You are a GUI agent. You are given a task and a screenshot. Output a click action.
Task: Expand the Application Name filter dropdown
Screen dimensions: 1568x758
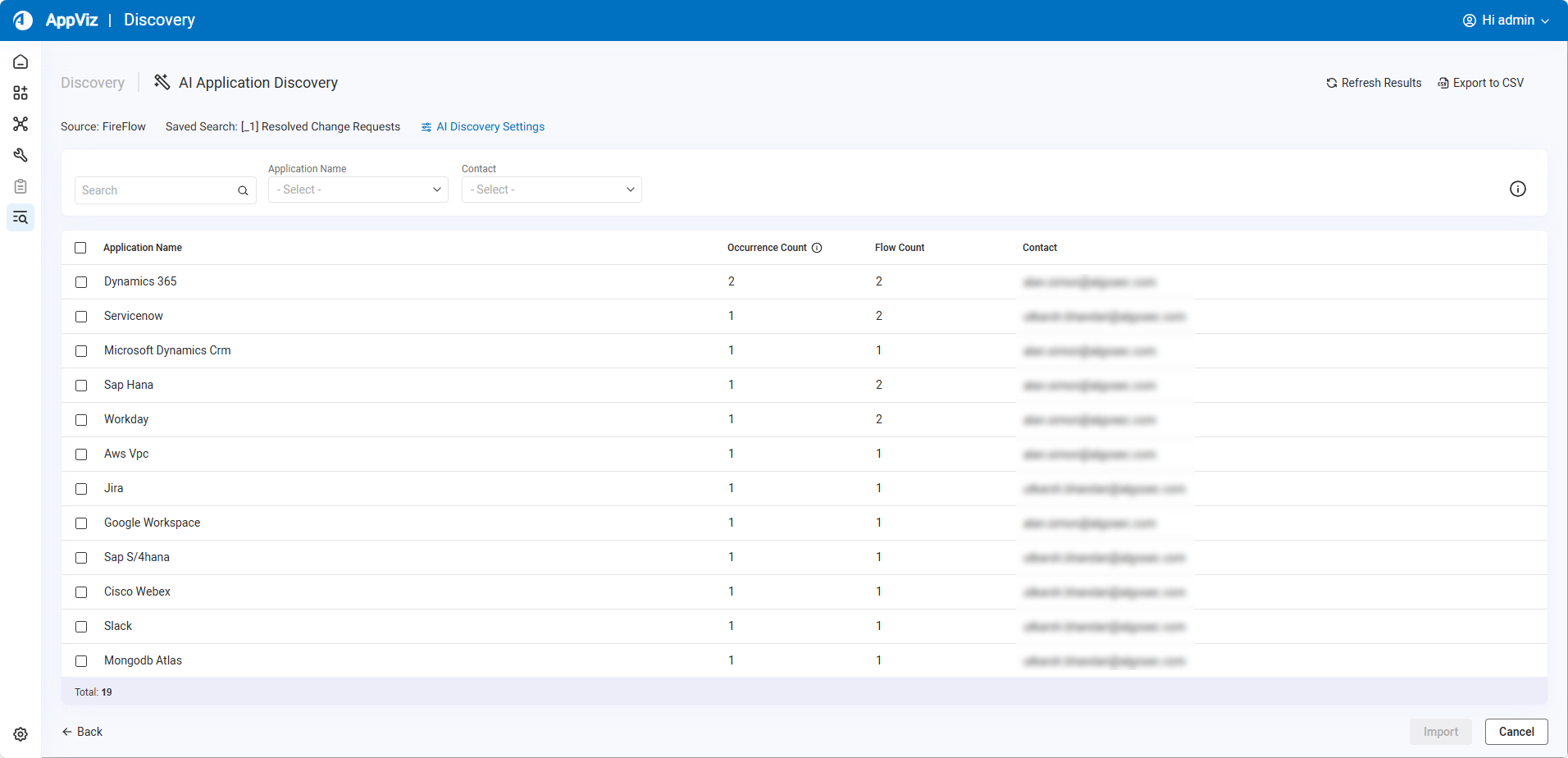click(358, 189)
